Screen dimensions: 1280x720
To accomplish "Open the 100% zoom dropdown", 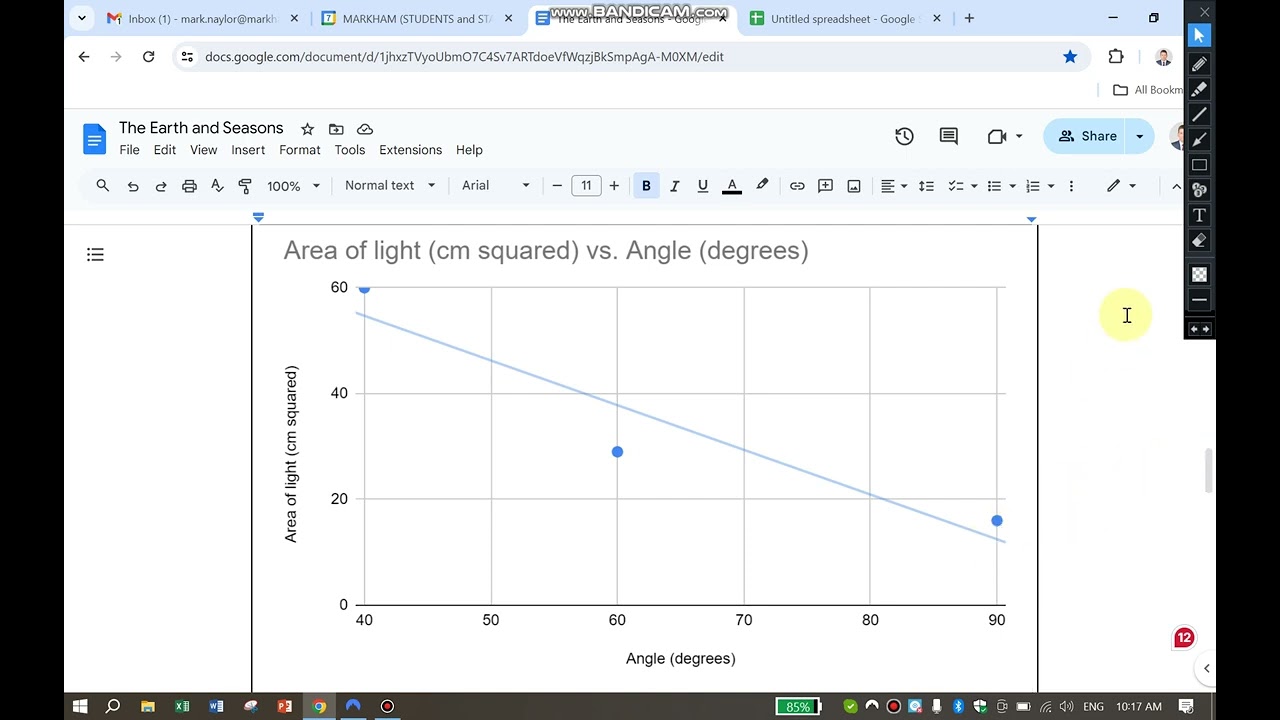I will (x=293, y=186).
